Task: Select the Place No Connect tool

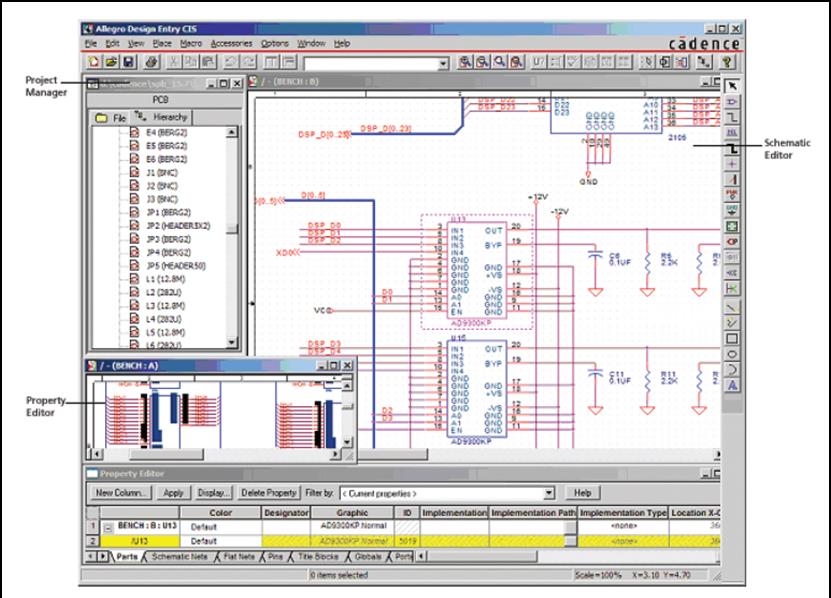Action: [x=732, y=289]
